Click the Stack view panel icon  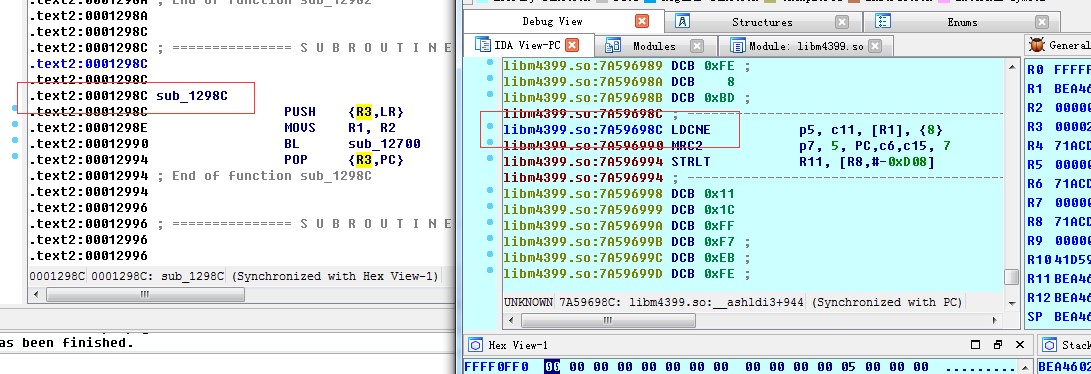1049,345
